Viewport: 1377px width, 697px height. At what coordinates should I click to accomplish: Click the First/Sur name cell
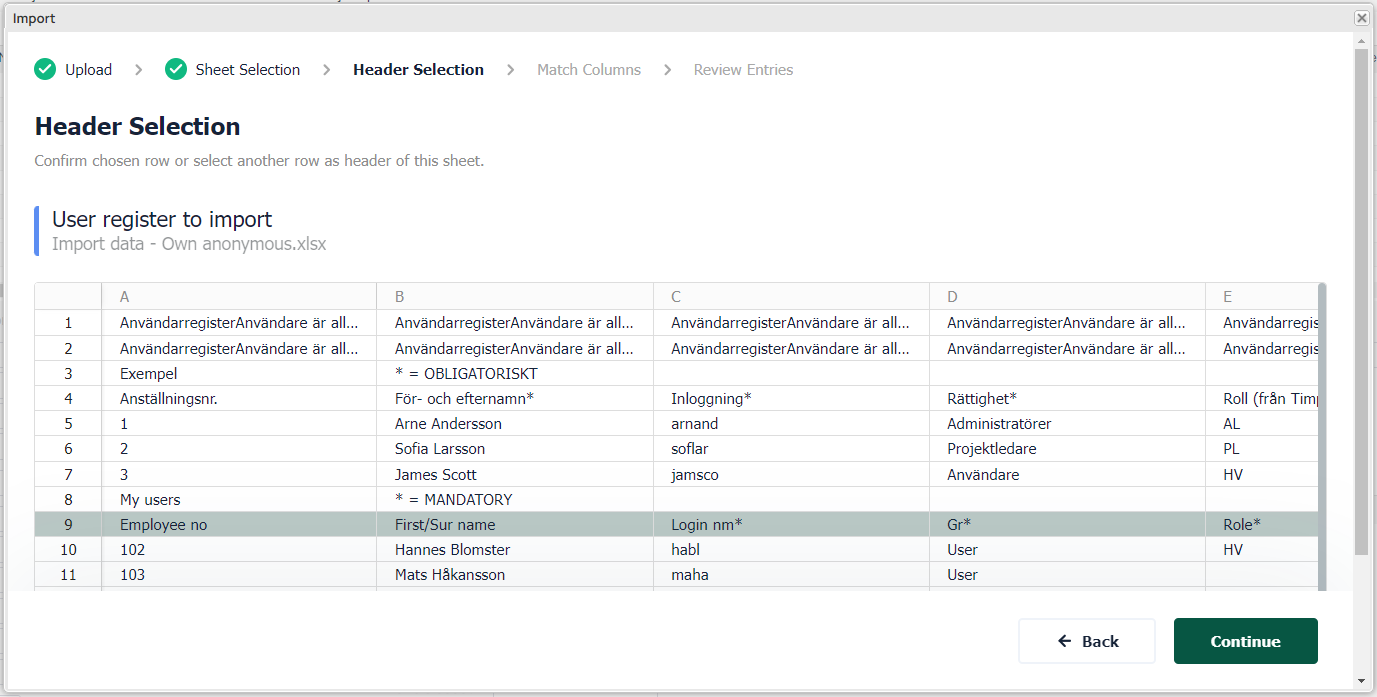click(x=515, y=524)
